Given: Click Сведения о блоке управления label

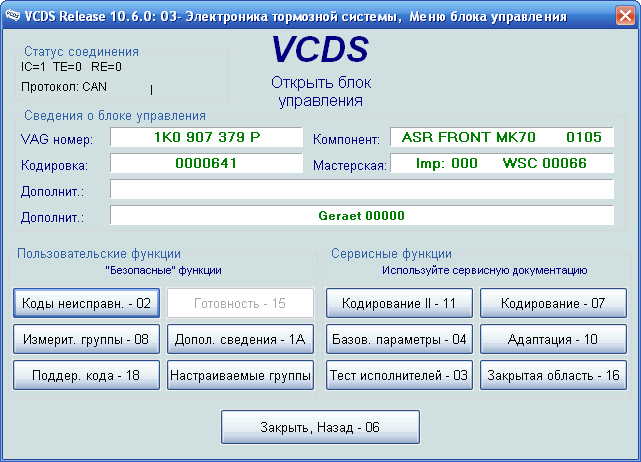Looking at the screenshot, I should pyautogui.click(x=115, y=116).
